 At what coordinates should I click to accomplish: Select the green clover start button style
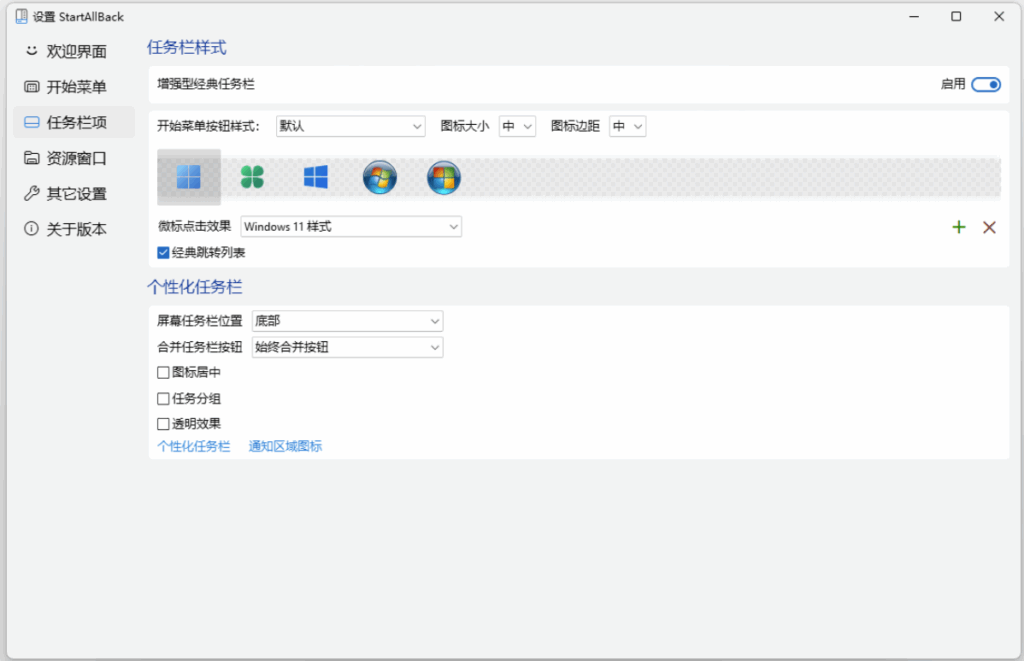coord(251,177)
